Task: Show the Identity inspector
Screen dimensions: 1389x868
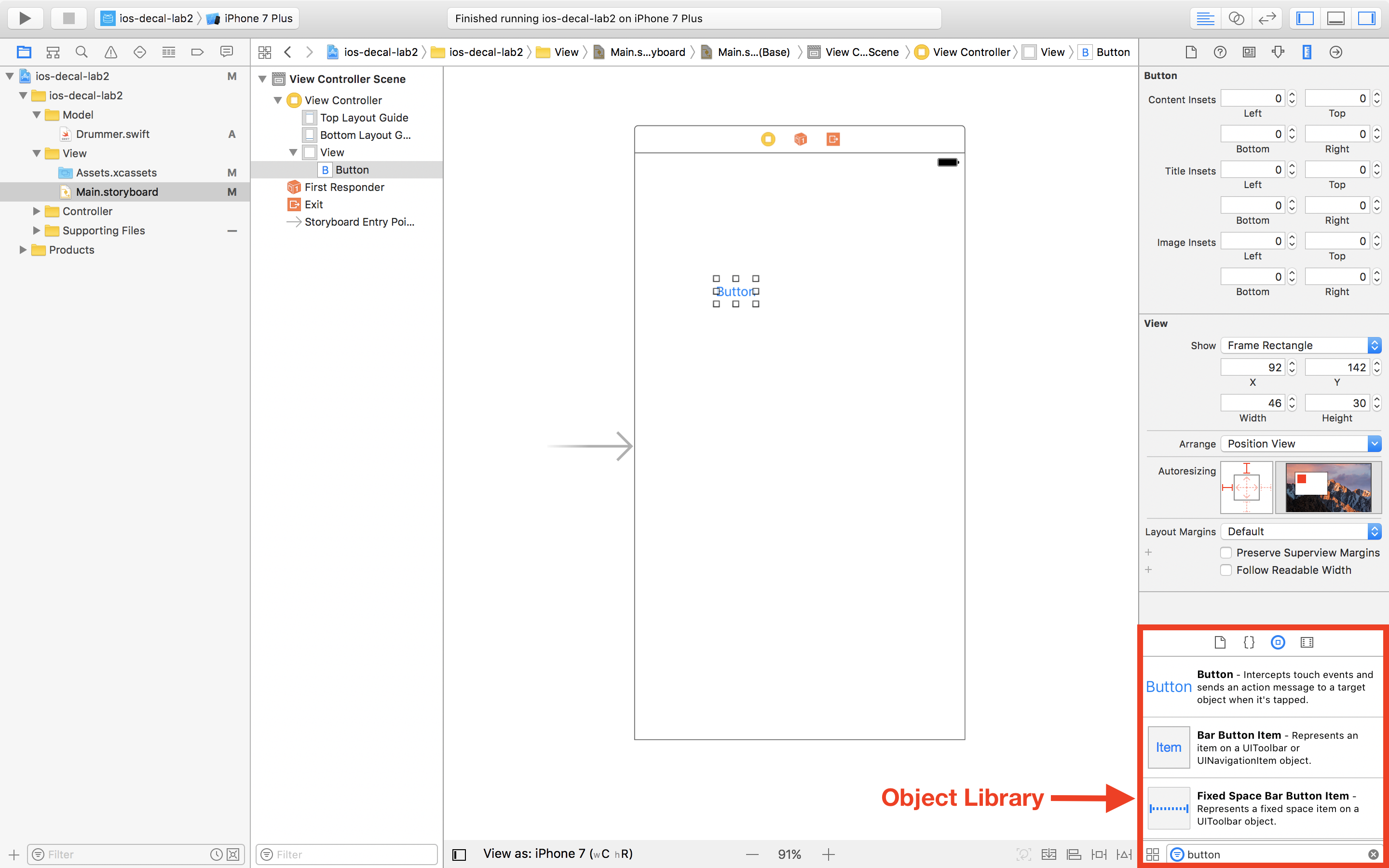Action: 1249,52
